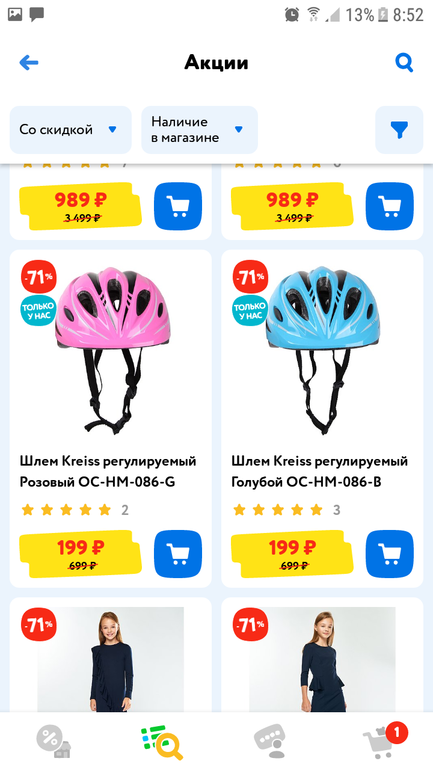Open the promotions home bottom tab
The image size is (433, 770).
click(x=54, y=742)
